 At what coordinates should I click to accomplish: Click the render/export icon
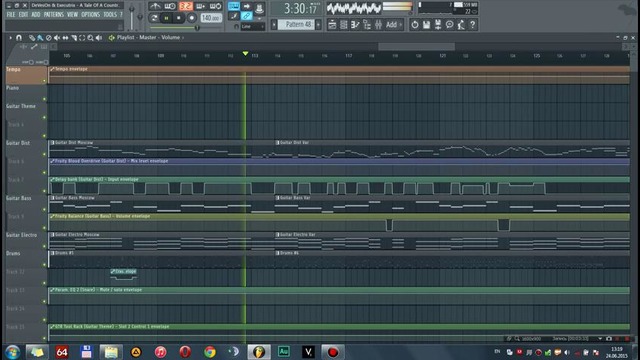coord(438,25)
